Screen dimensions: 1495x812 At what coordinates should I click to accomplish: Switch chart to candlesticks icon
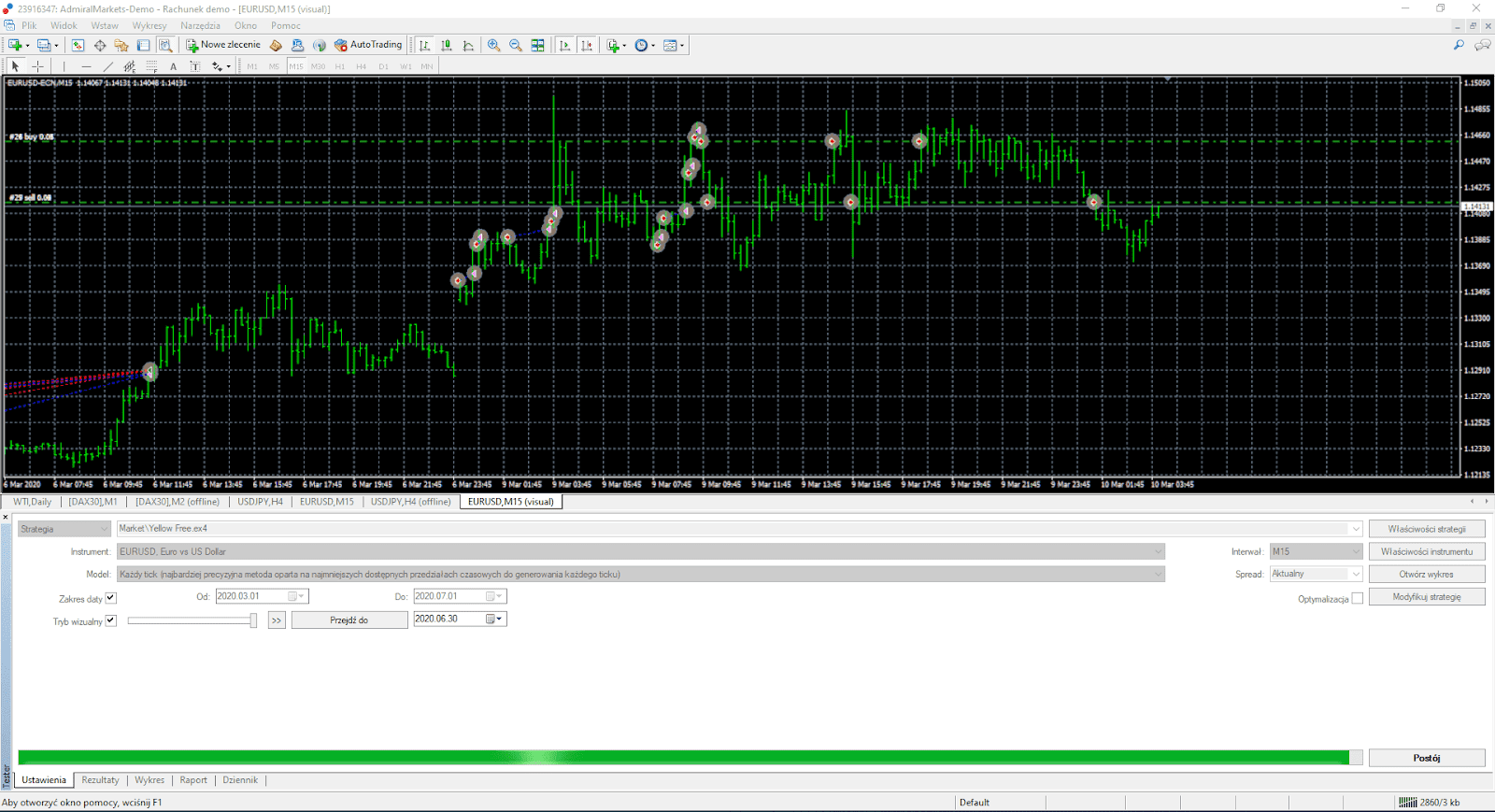[447, 45]
